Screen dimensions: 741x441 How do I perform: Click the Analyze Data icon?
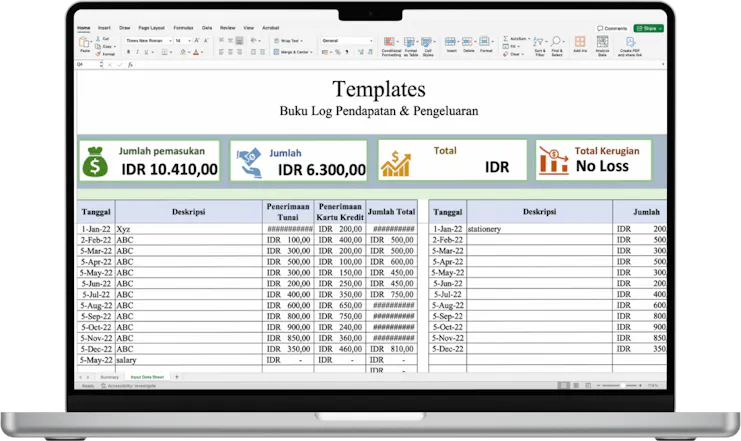[x=604, y=43]
